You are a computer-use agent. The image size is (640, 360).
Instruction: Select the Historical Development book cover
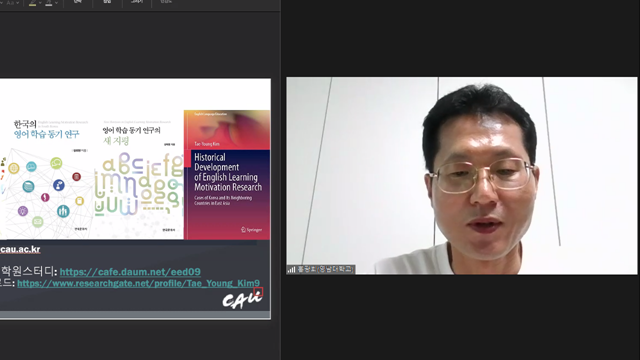227,175
